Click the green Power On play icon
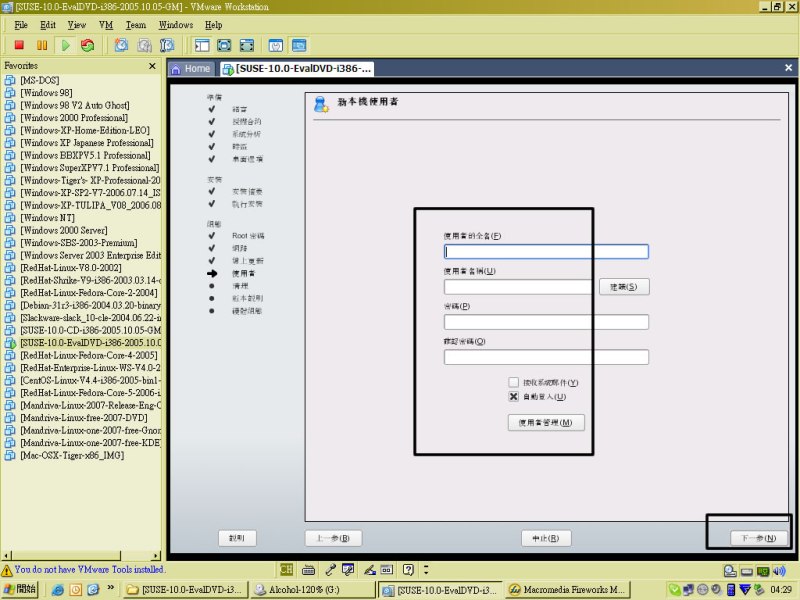This screenshot has width=800, height=600. coord(65,45)
